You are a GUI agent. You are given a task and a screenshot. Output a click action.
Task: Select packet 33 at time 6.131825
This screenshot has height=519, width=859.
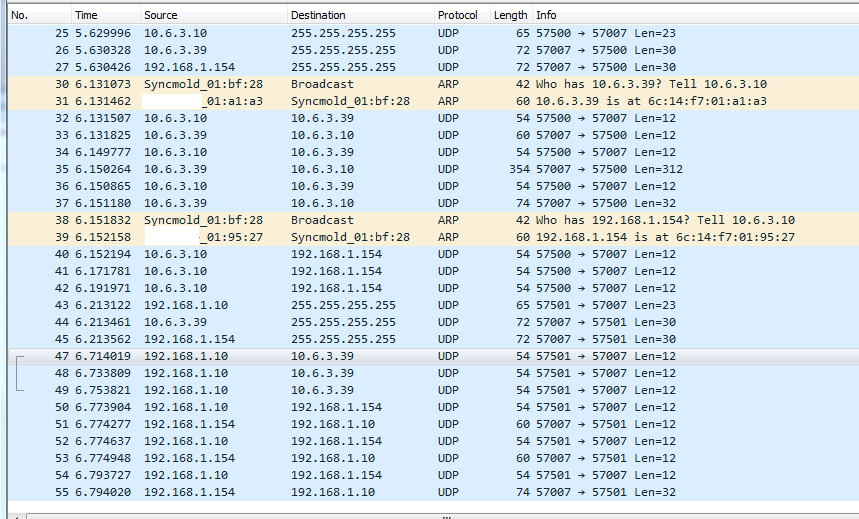click(x=433, y=135)
